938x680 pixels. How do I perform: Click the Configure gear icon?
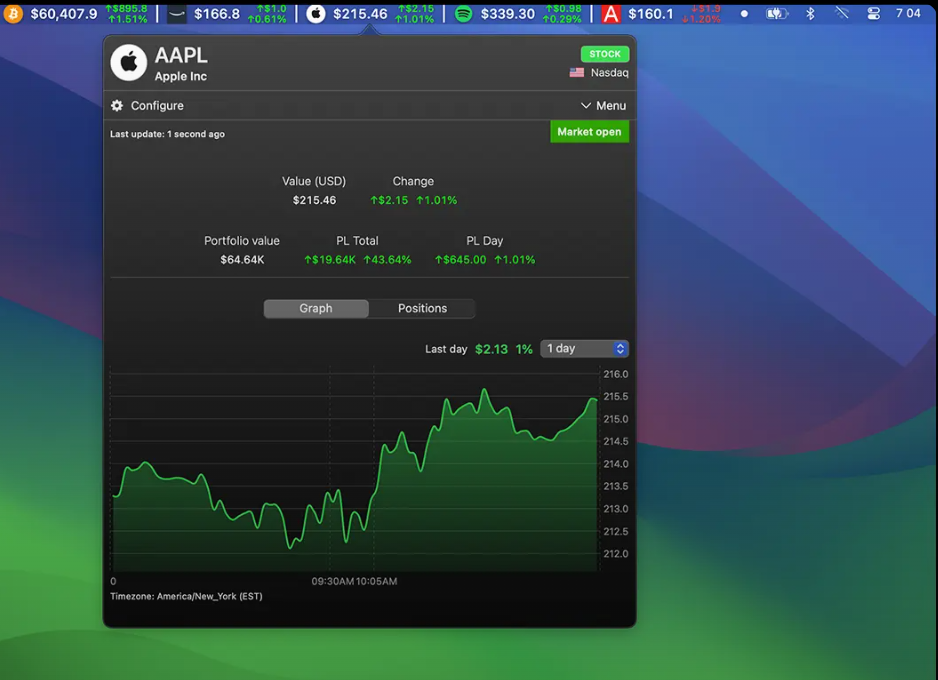pyautogui.click(x=117, y=105)
